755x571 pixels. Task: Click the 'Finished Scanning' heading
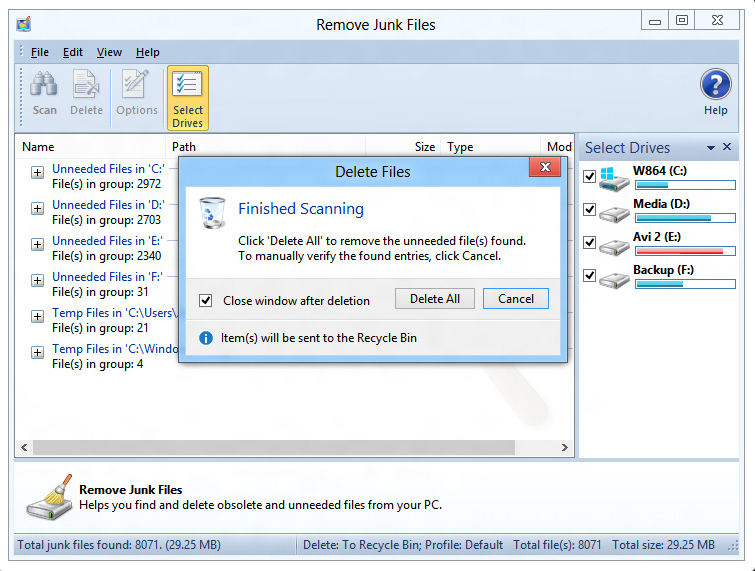(301, 208)
